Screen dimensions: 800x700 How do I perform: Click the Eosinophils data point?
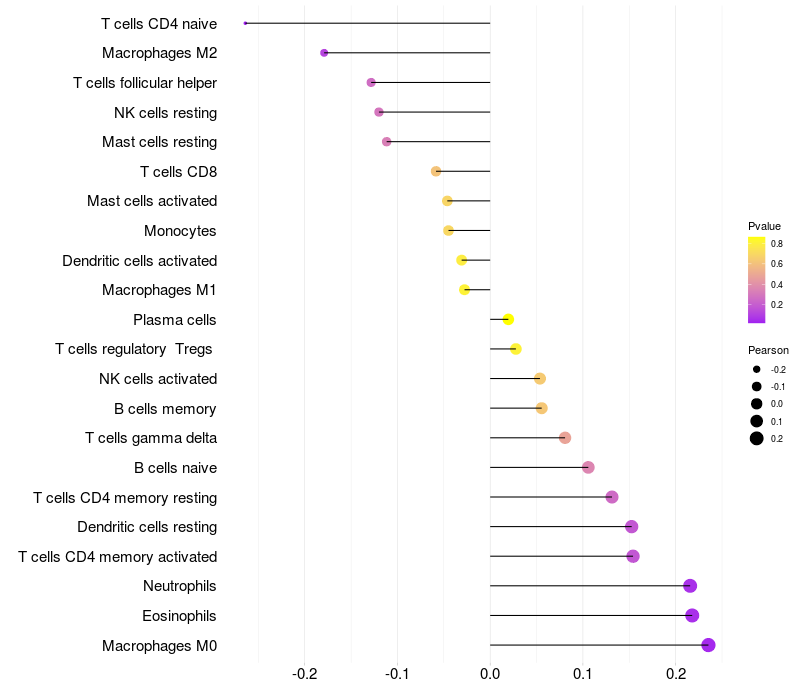click(692, 615)
